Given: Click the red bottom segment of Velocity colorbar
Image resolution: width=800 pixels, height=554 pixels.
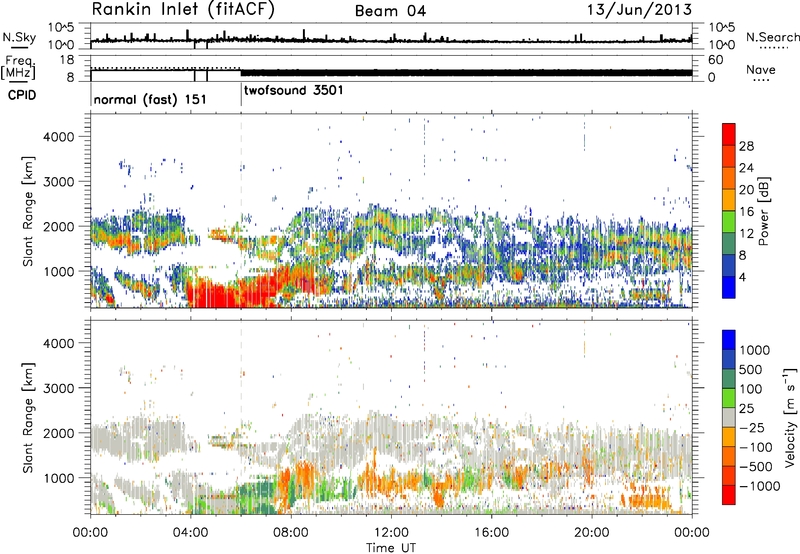Looking at the screenshot, I should tap(729, 495).
